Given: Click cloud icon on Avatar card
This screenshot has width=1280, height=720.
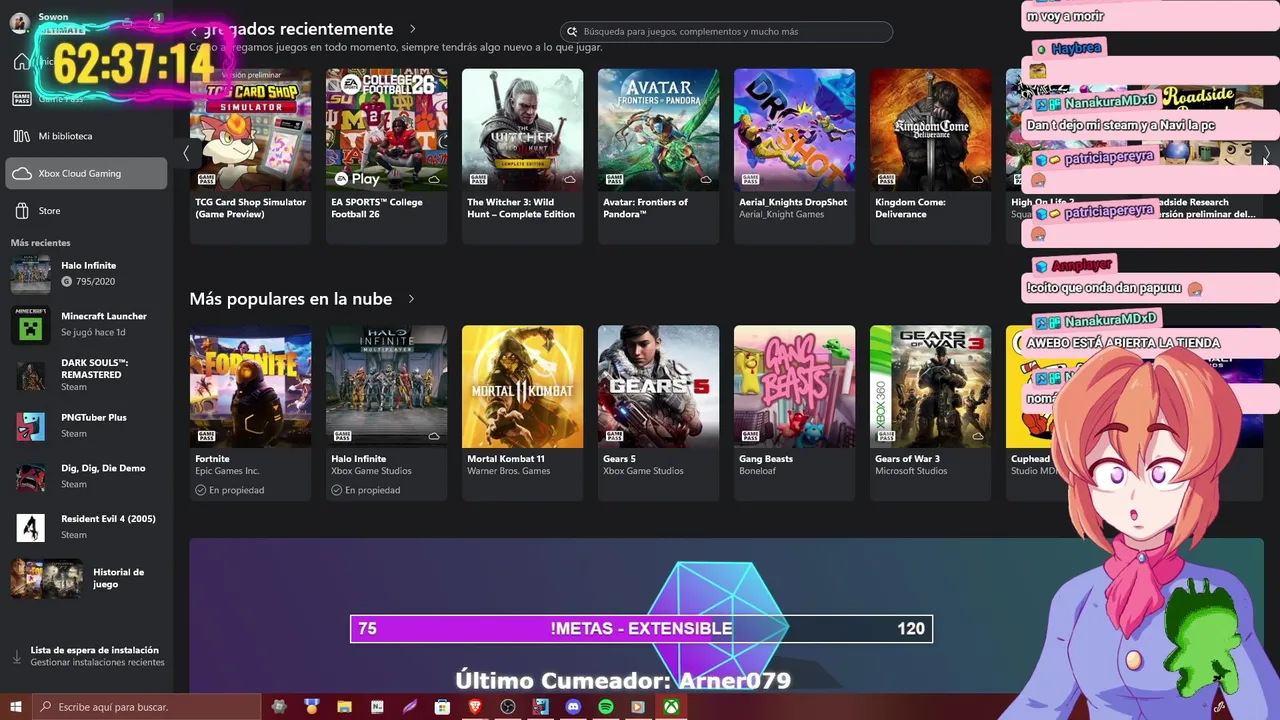Looking at the screenshot, I should 705,180.
